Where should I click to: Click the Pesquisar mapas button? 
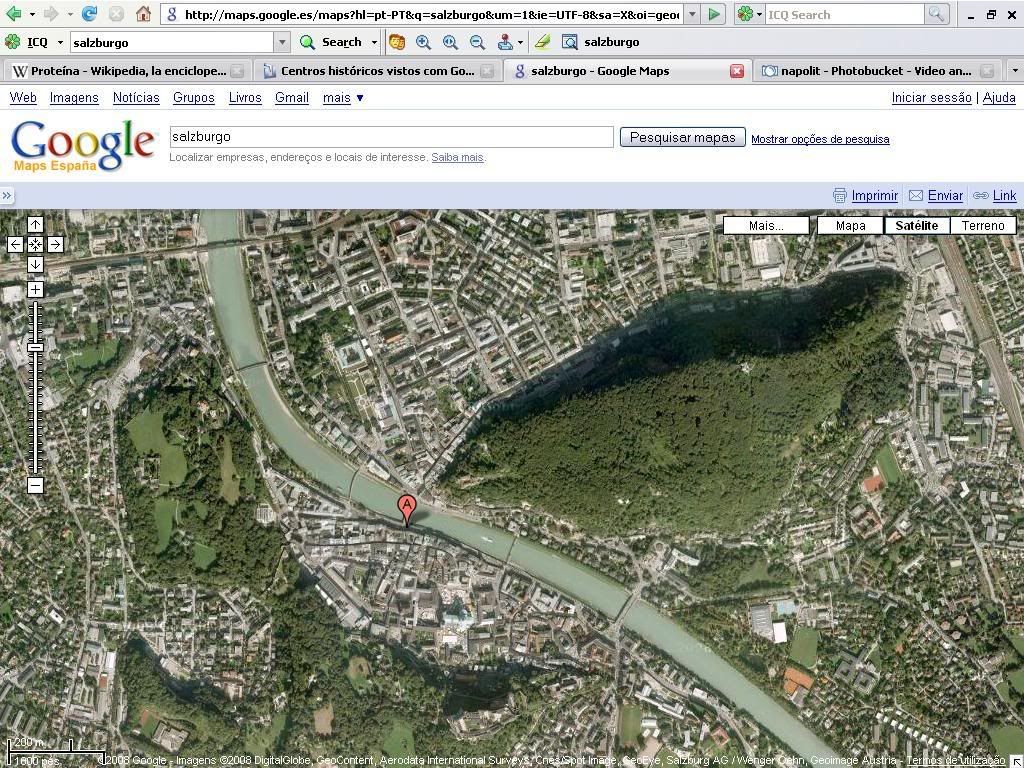[x=682, y=137]
